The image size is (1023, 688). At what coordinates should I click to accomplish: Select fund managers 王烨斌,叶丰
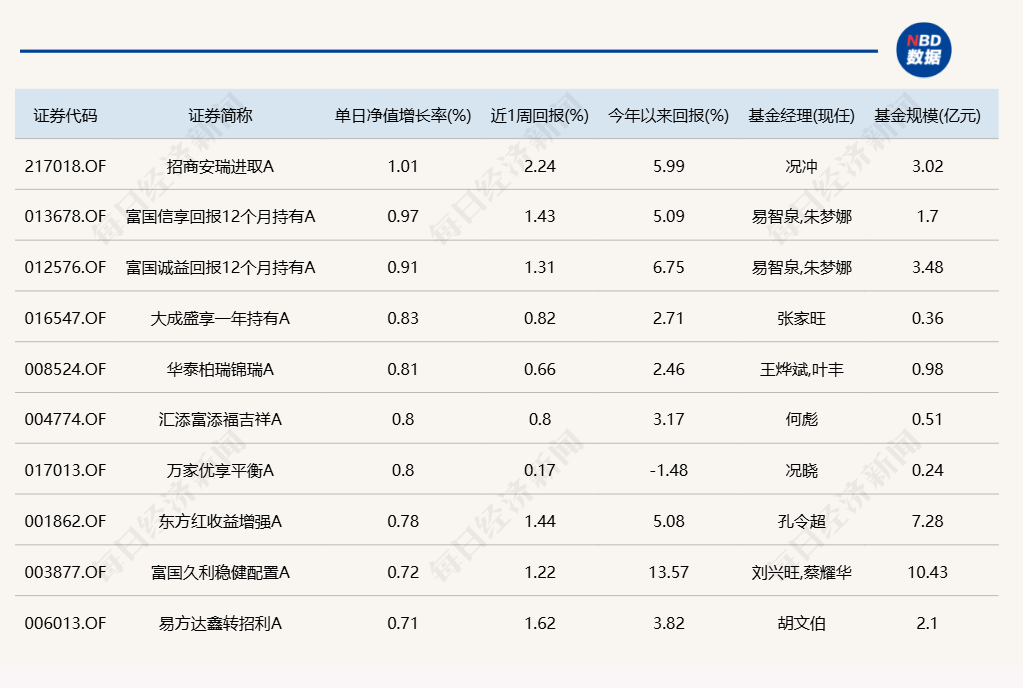tap(801, 369)
